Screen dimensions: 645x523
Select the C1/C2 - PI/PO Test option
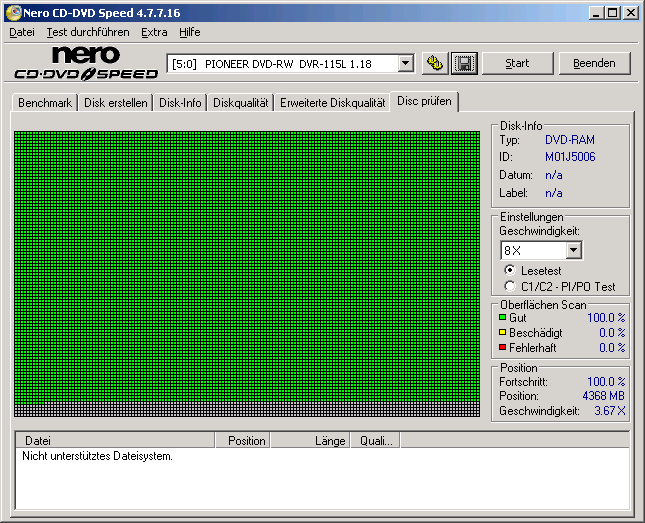[x=510, y=286]
